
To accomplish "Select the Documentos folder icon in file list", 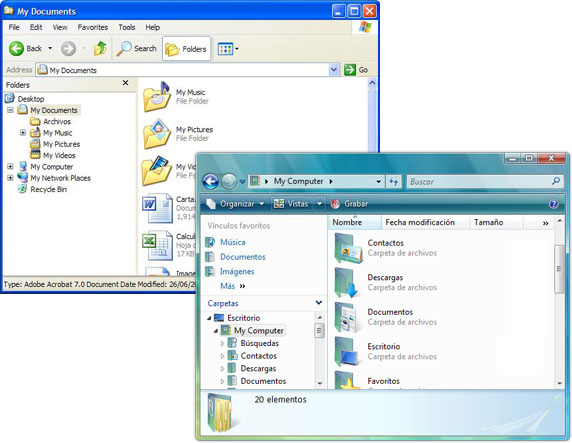I will [x=348, y=317].
